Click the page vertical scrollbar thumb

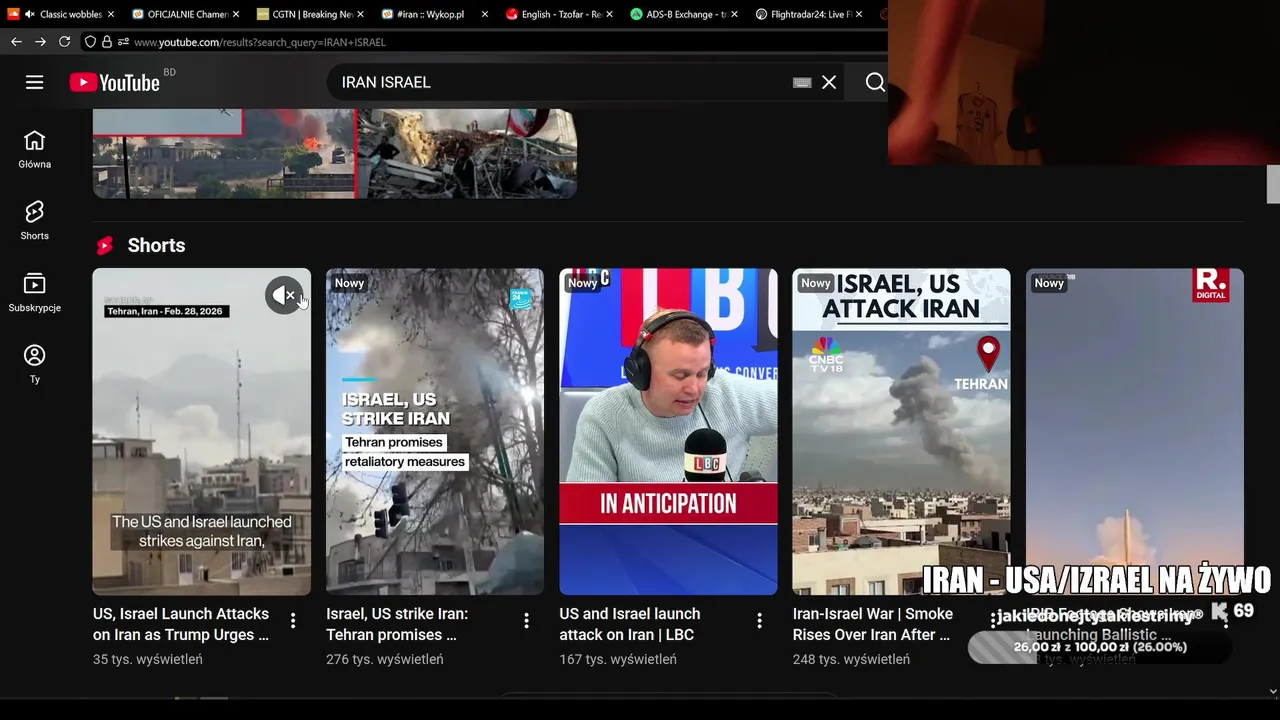click(1273, 184)
